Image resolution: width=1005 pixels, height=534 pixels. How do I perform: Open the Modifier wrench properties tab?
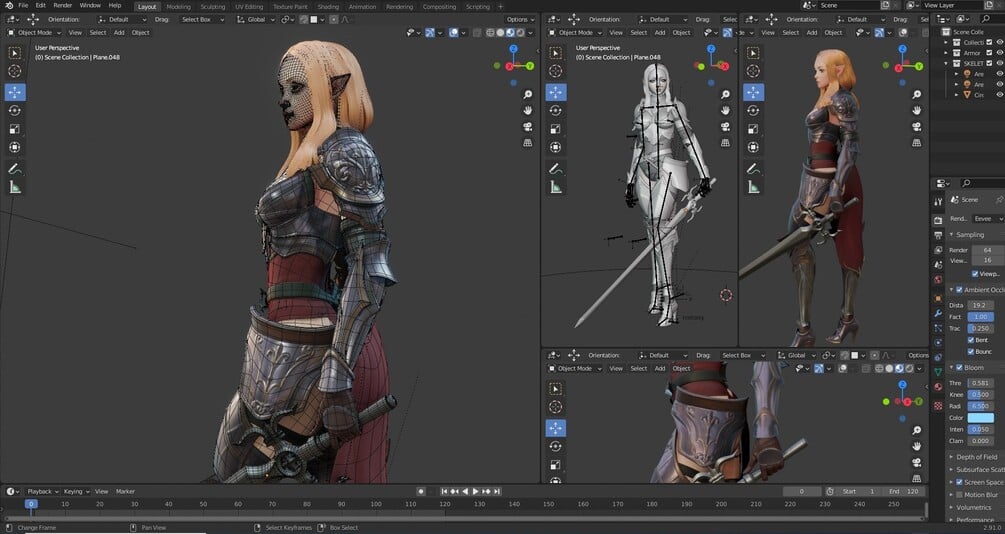938,313
